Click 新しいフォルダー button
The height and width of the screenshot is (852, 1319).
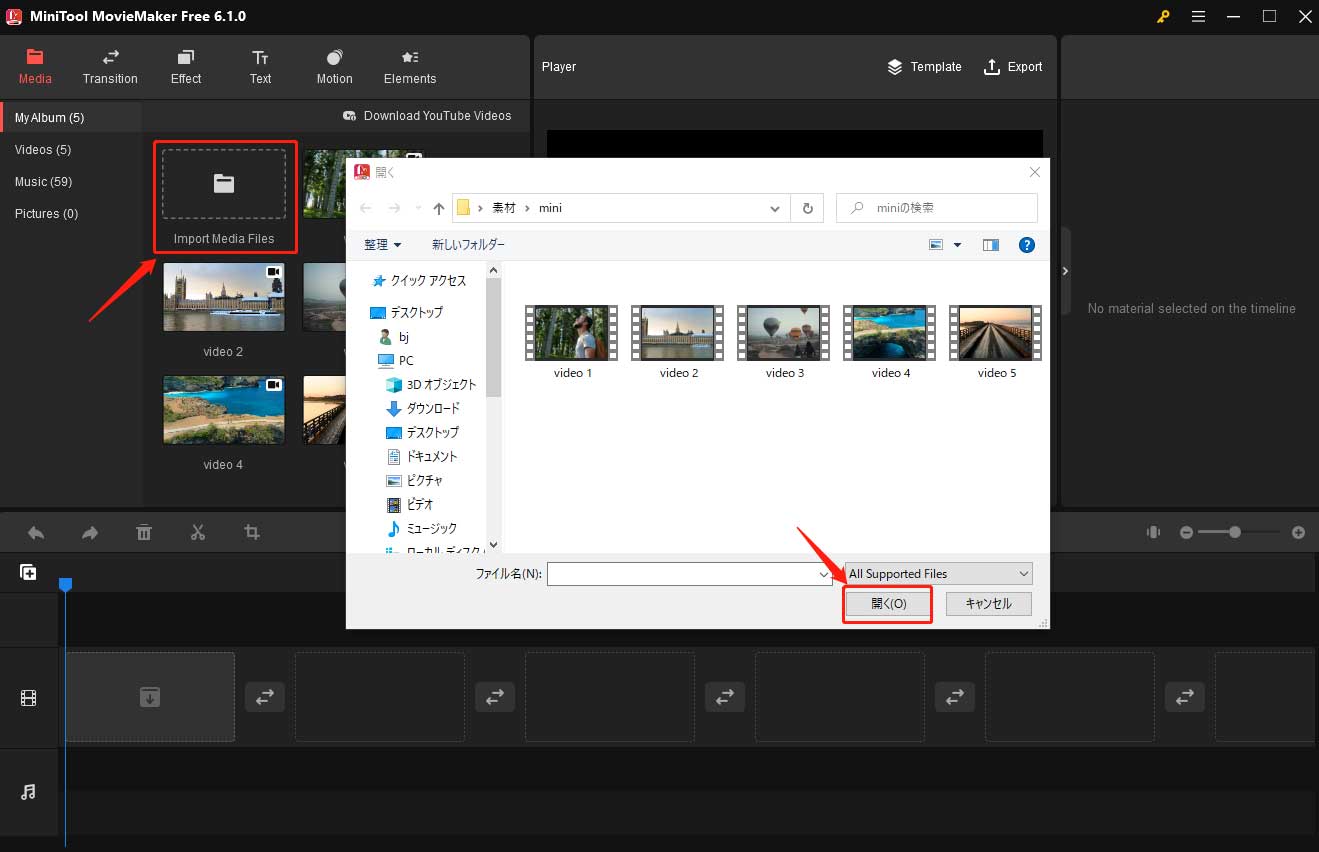[x=468, y=245]
